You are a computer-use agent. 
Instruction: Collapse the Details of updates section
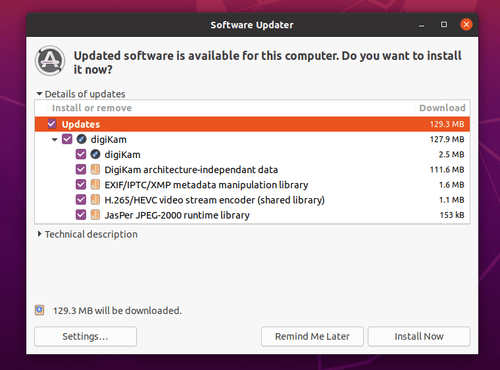click(x=39, y=94)
